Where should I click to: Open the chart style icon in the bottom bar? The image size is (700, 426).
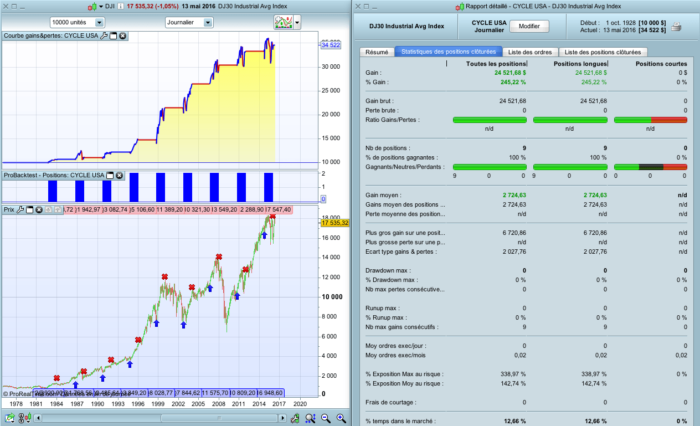point(24,418)
